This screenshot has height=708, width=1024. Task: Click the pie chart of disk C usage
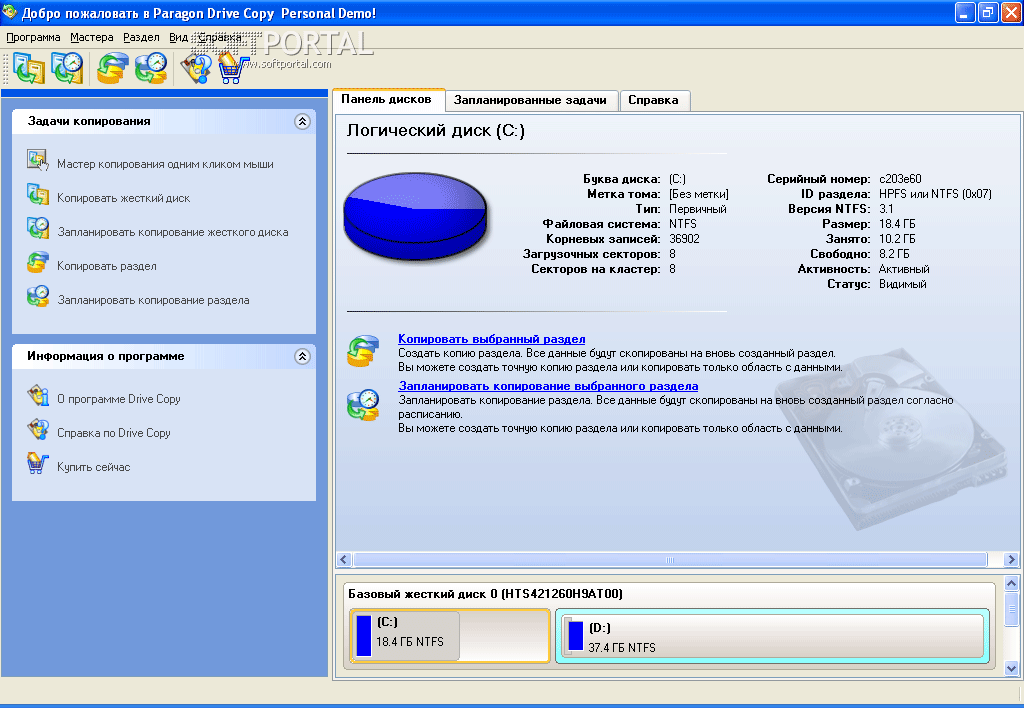pos(415,217)
